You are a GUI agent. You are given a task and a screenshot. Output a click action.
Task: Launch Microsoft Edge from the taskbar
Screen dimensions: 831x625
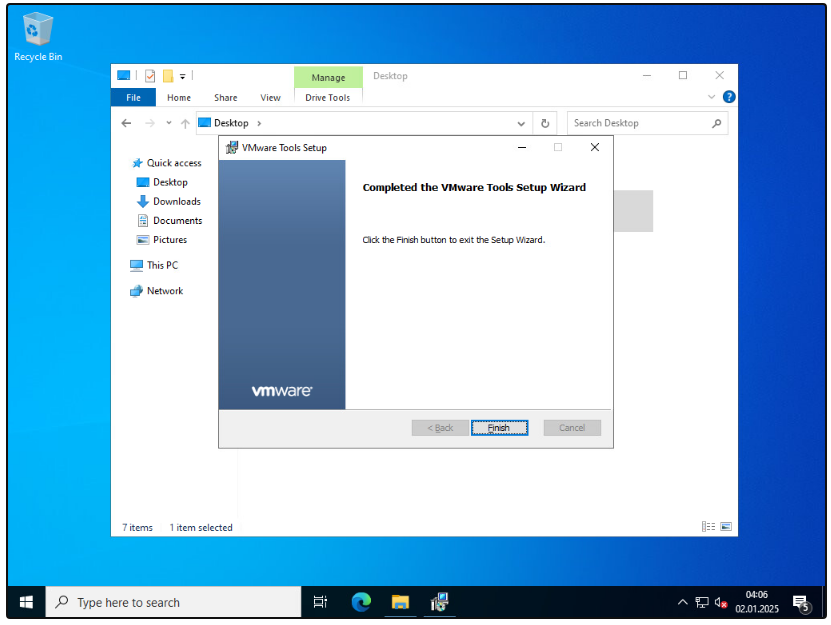point(361,602)
